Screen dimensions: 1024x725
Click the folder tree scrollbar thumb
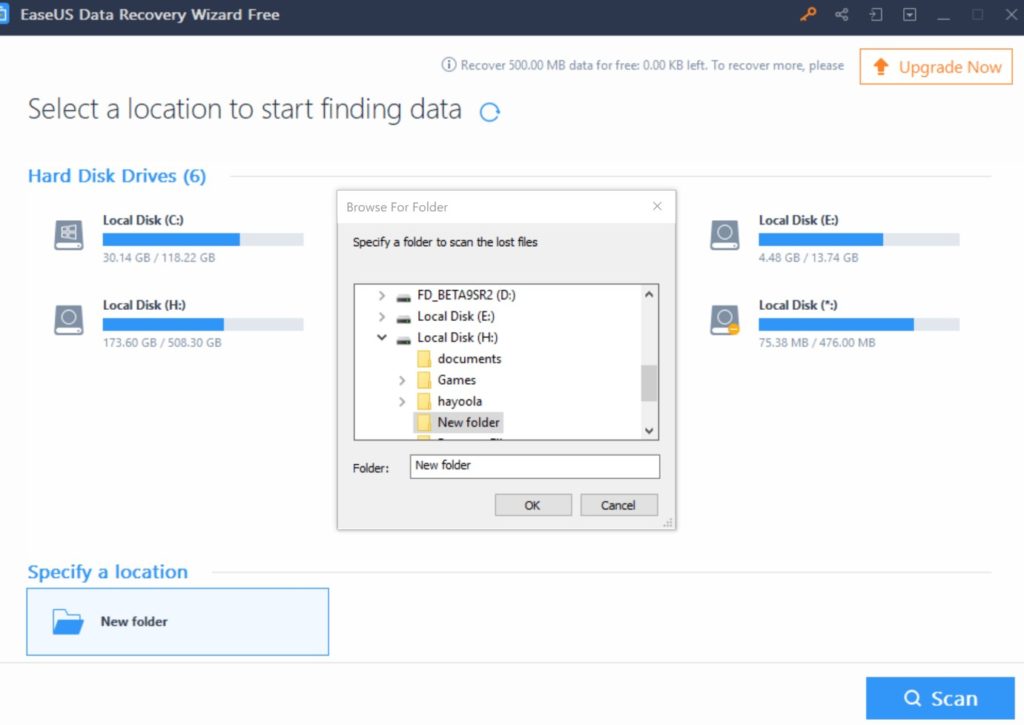click(x=649, y=383)
